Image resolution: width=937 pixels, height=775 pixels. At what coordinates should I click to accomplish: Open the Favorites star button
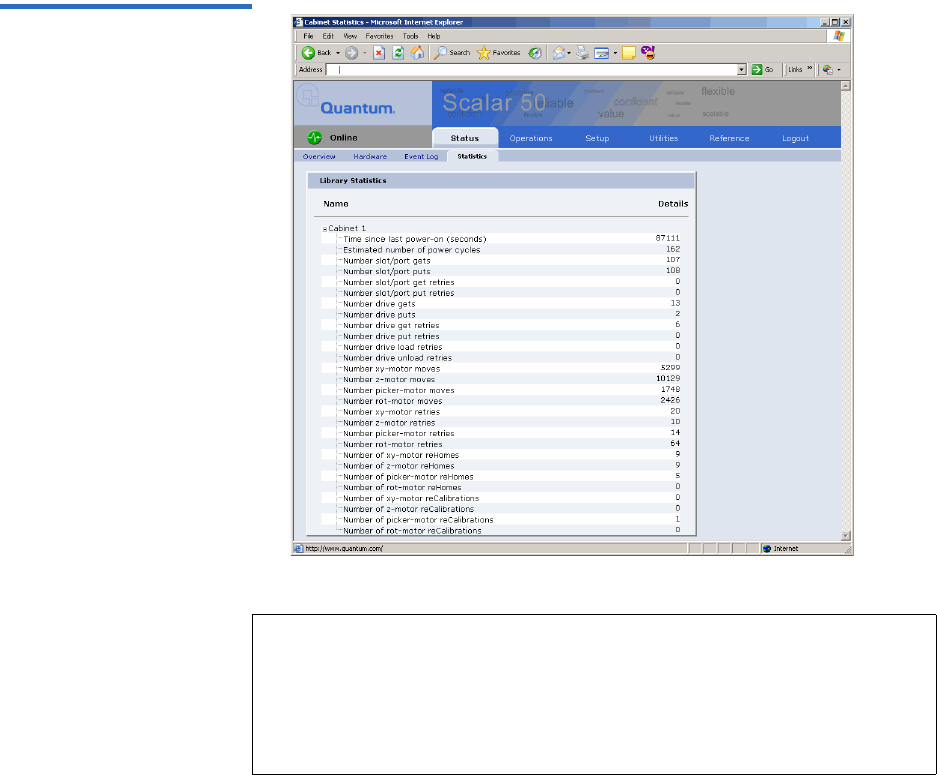(498, 53)
